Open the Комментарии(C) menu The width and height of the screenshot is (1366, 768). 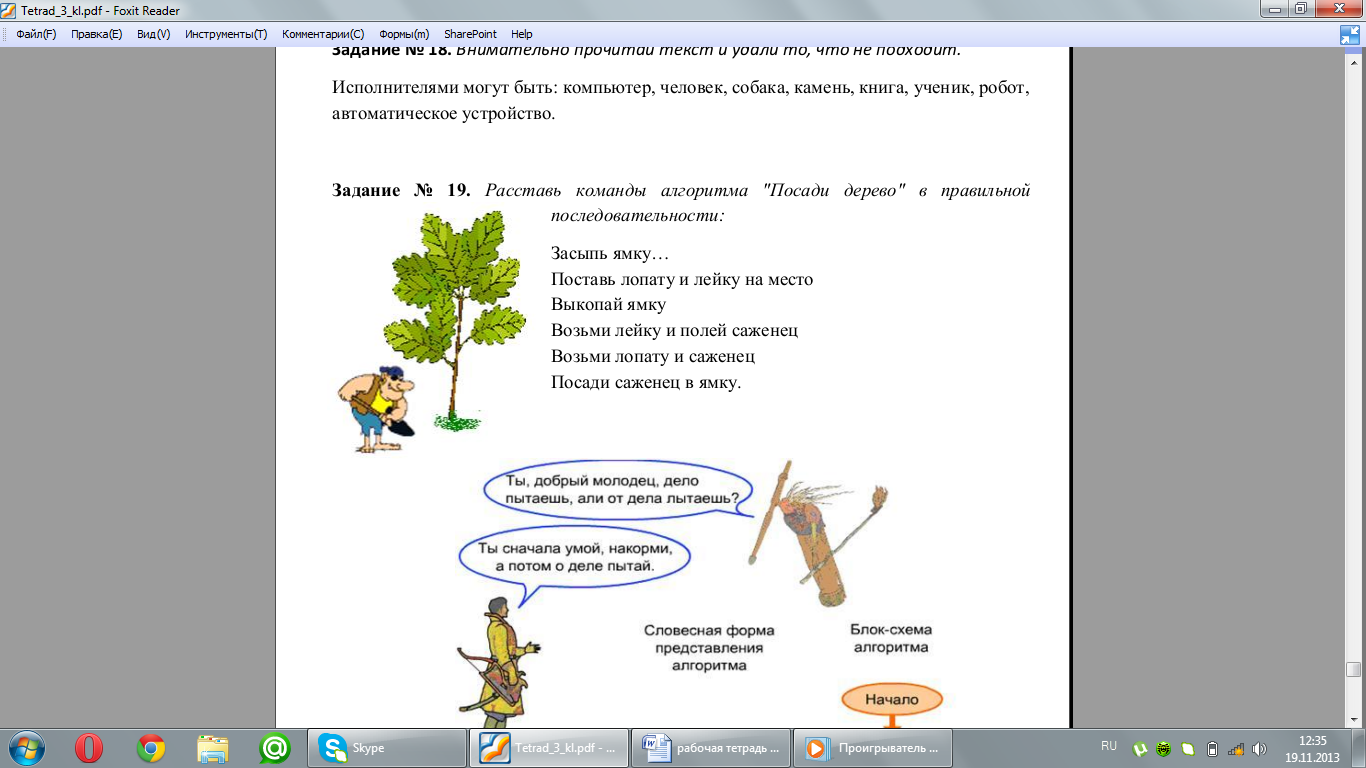pos(323,34)
